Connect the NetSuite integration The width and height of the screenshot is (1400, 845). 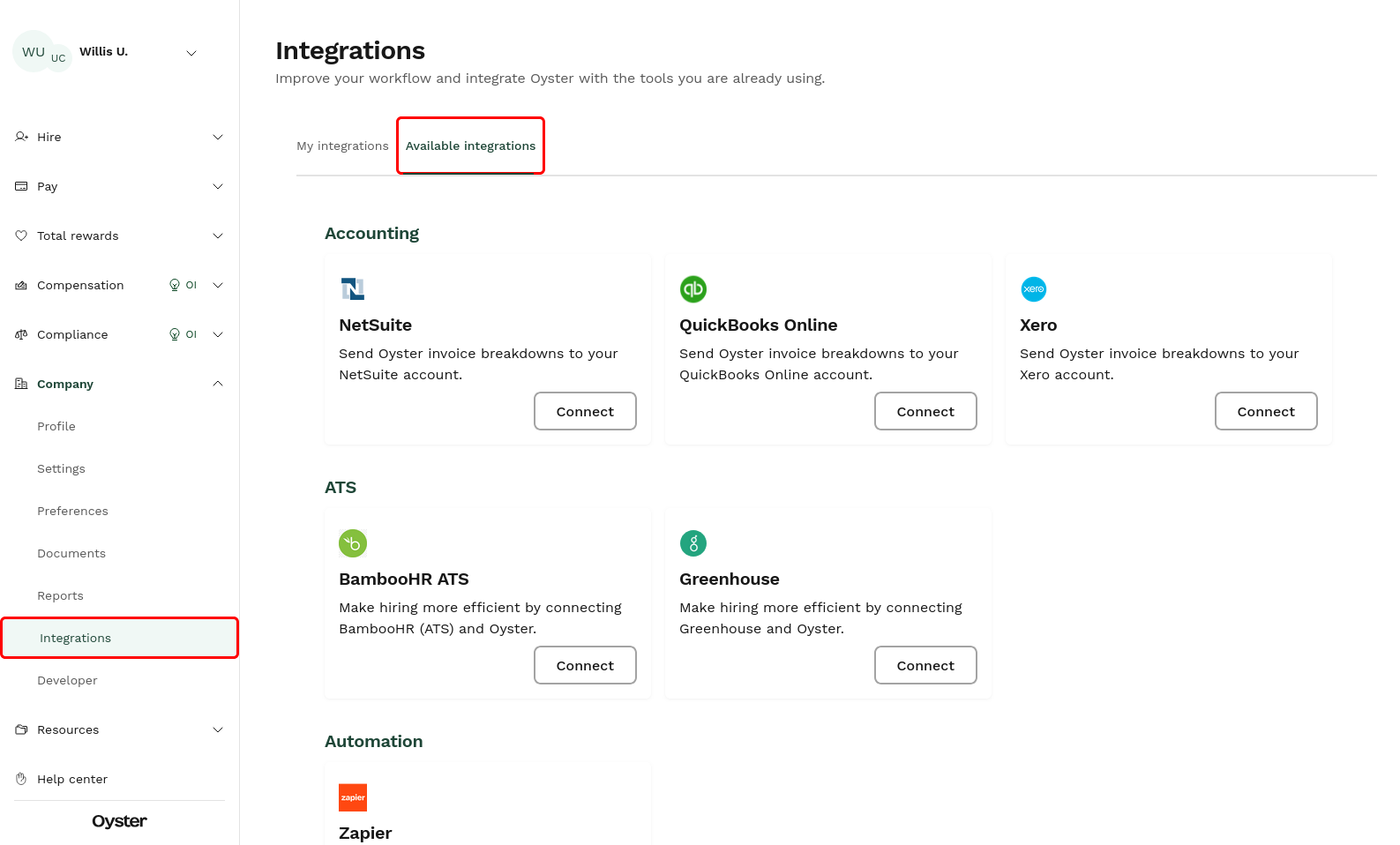[x=585, y=411]
